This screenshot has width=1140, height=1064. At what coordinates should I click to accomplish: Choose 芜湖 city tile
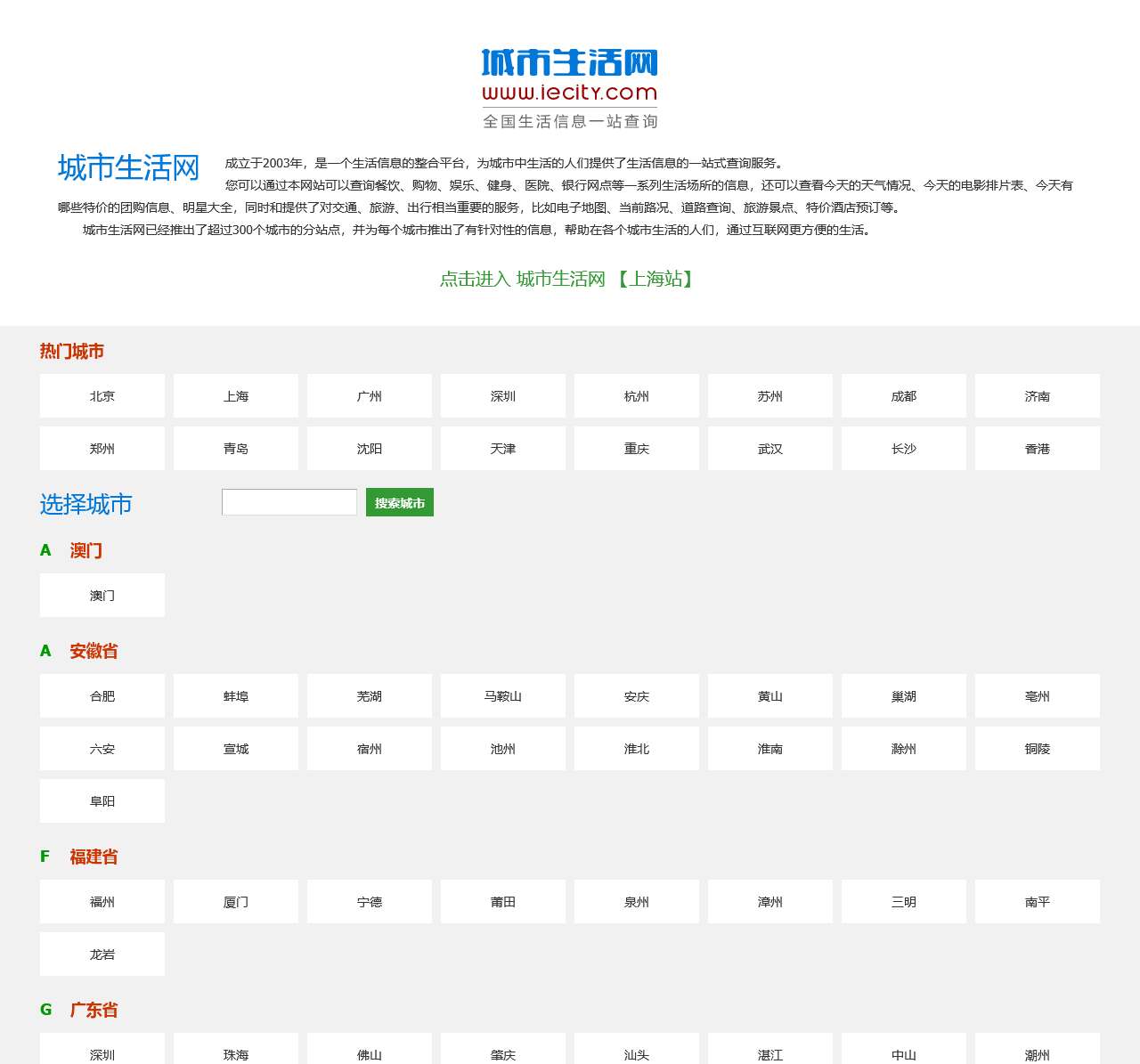(x=370, y=696)
